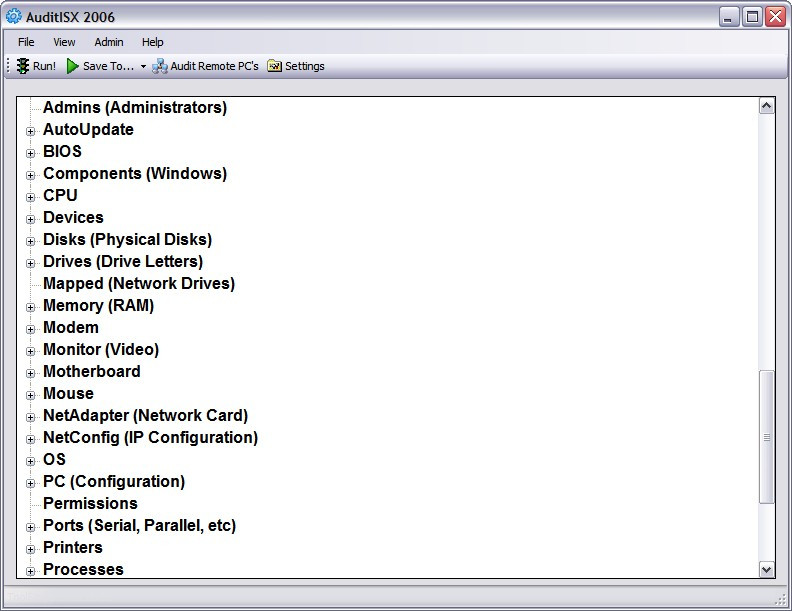Select the Printers text label
Viewport: 792px width, 611px height.
point(73,547)
